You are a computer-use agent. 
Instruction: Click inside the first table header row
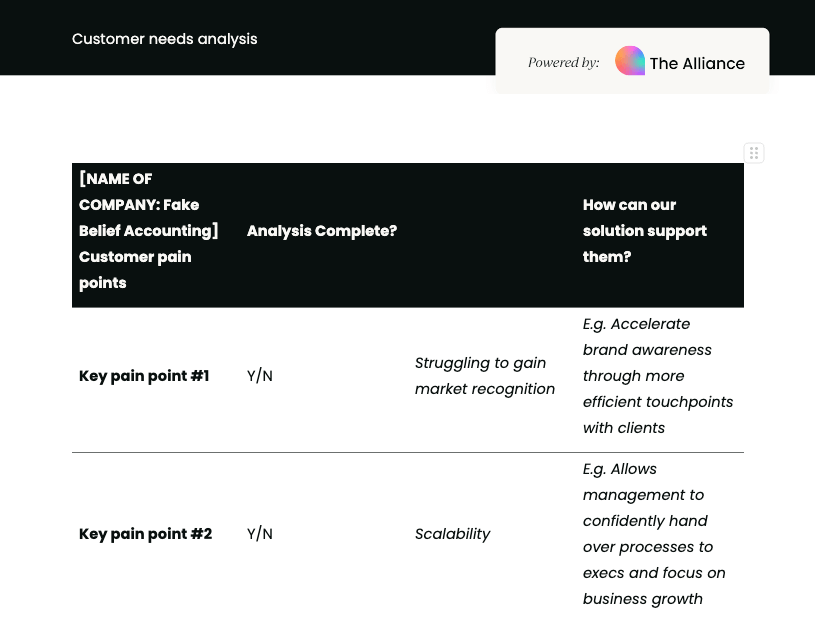tap(400, 235)
